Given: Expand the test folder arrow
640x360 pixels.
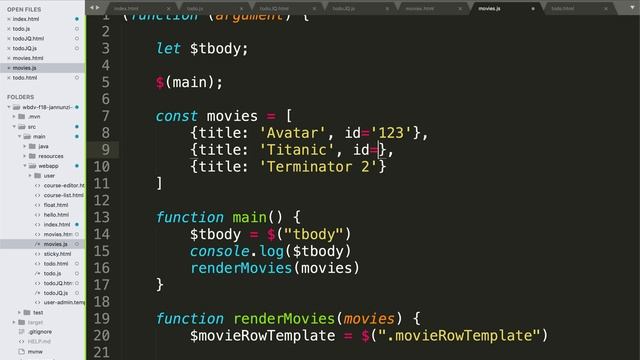Looking at the screenshot, I should point(19,313).
